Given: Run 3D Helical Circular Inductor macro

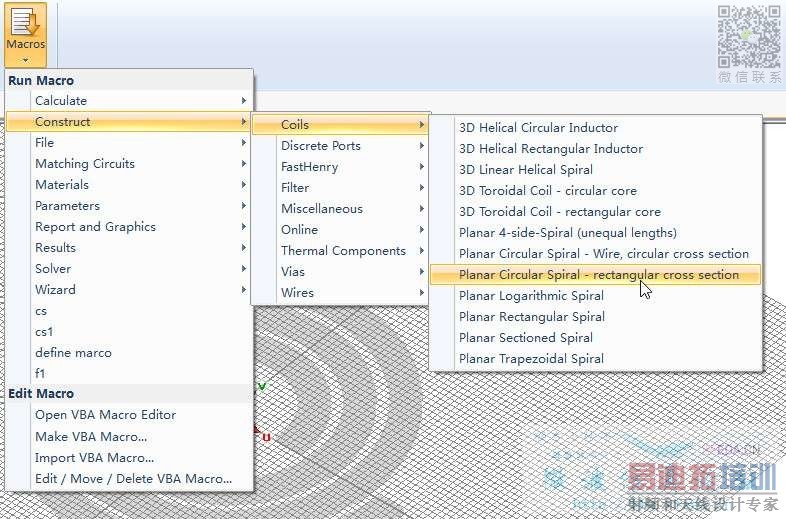Looking at the screenshot, I should pos(596,128).
